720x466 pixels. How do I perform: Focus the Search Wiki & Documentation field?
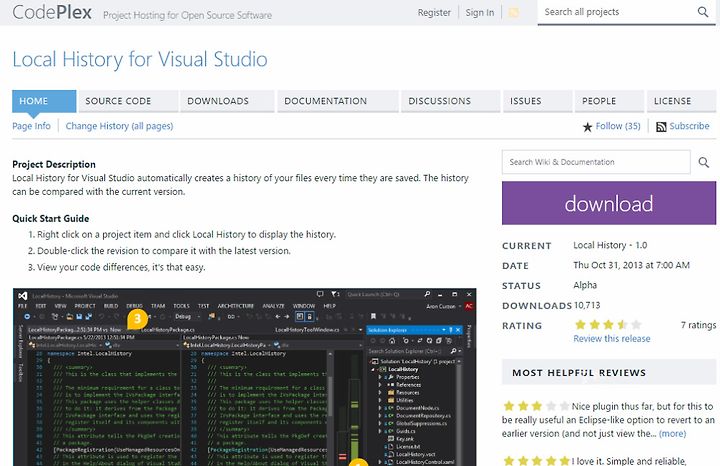[x=596, y=162]
